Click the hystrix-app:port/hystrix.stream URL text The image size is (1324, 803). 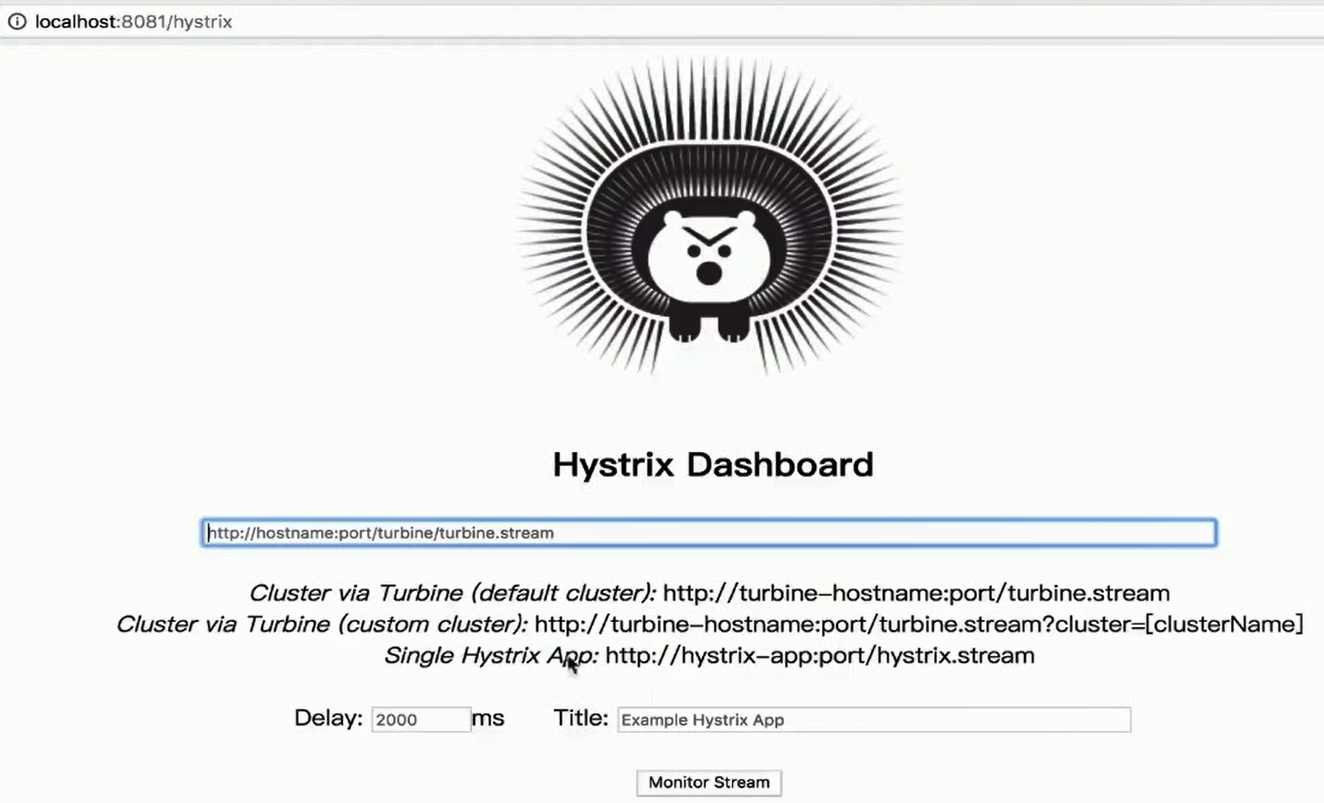pyautogui.click(x=820, y=656)
